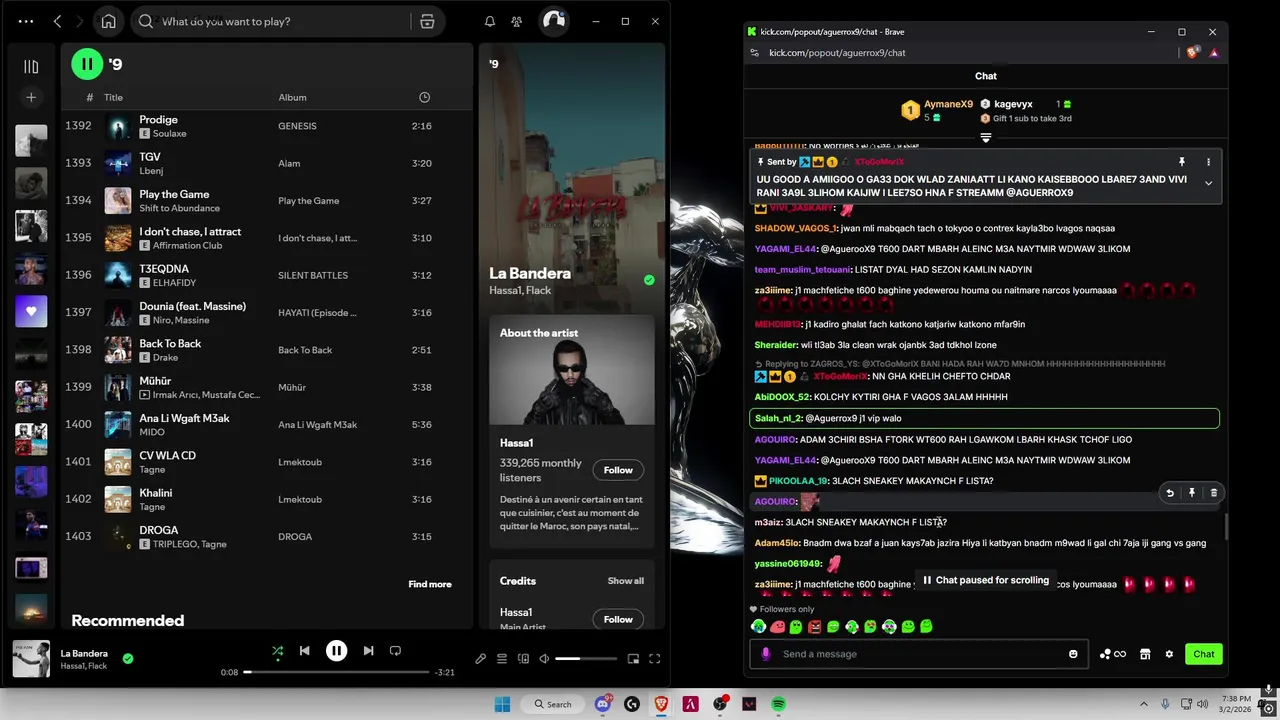Open the play queue

pos(502,659)
